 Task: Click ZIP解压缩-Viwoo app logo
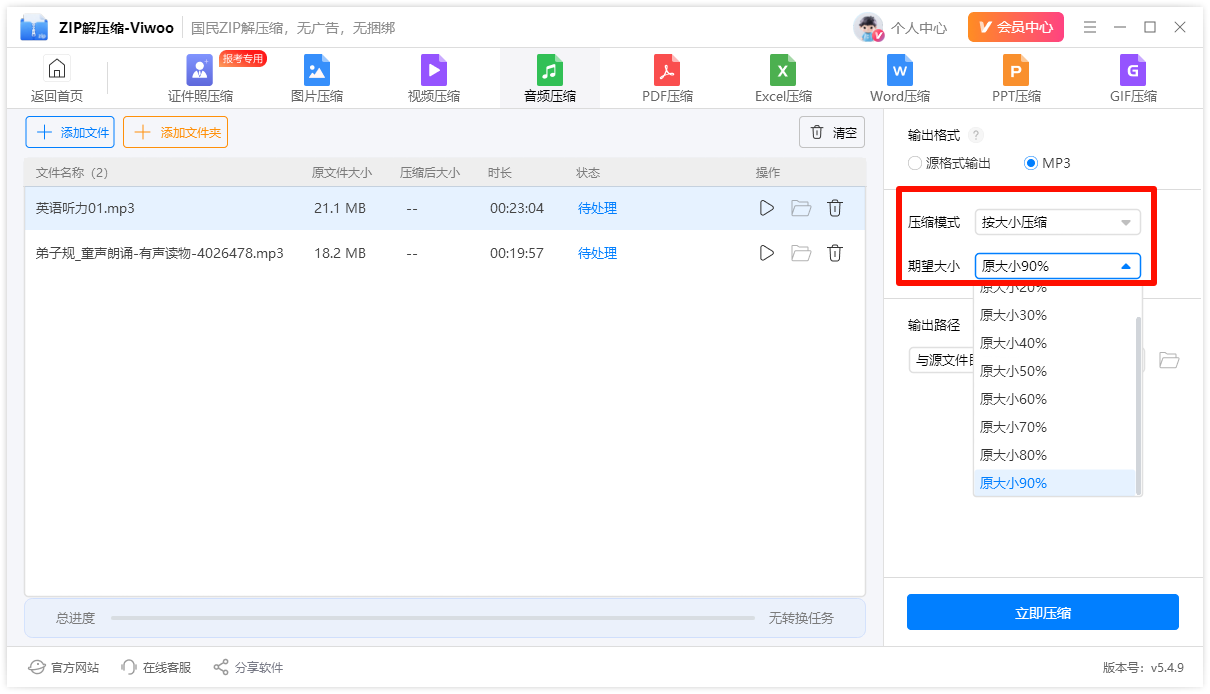[34, 27]
